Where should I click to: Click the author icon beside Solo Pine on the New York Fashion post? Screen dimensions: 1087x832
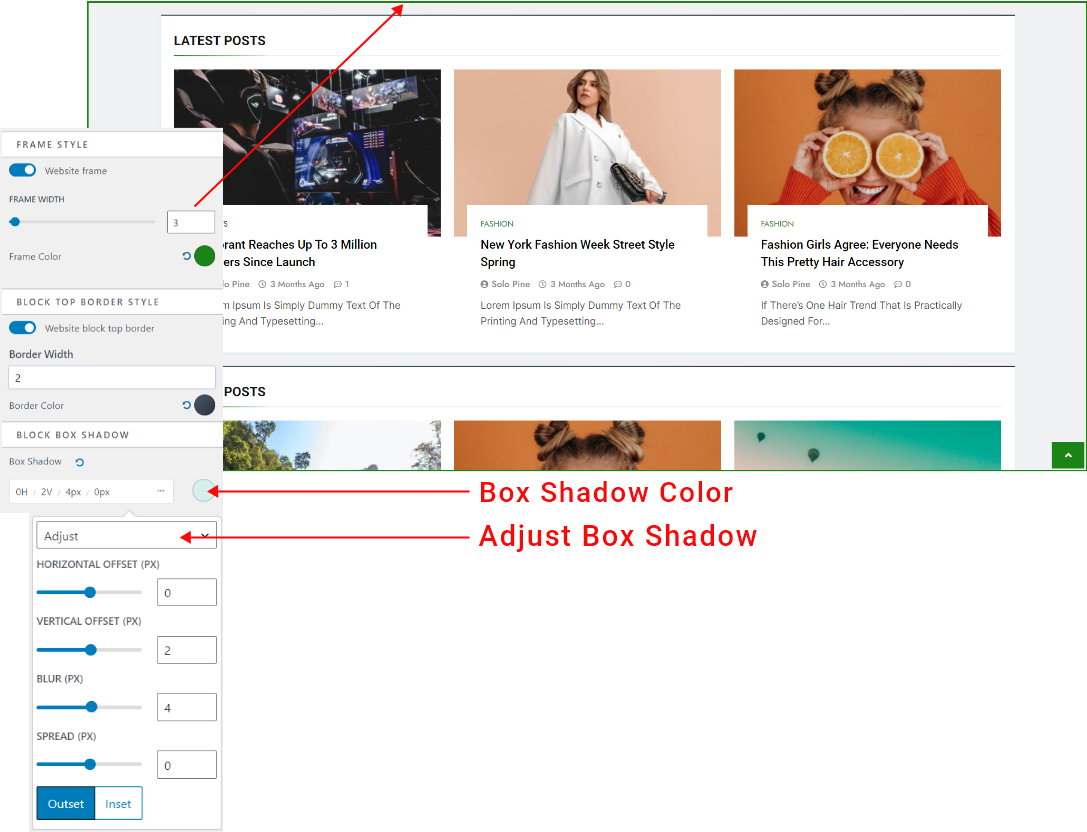point(484,285)
